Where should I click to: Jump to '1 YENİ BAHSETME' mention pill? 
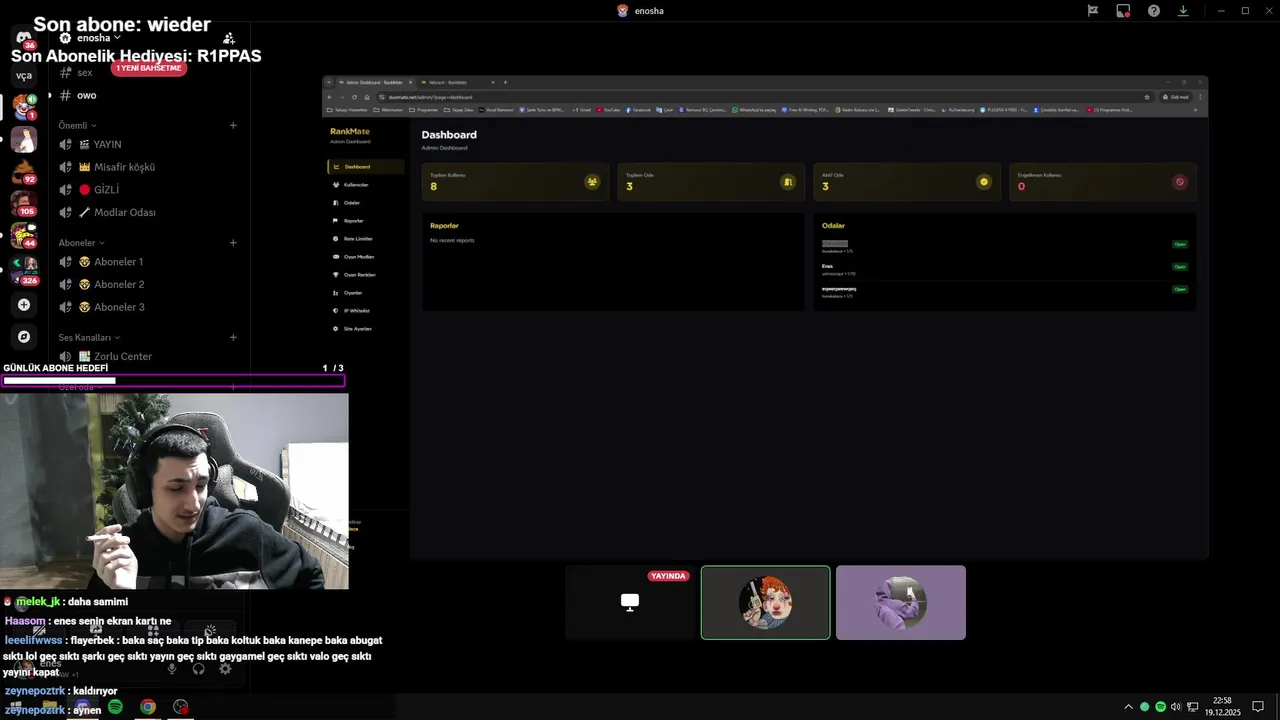click(149, 68)
